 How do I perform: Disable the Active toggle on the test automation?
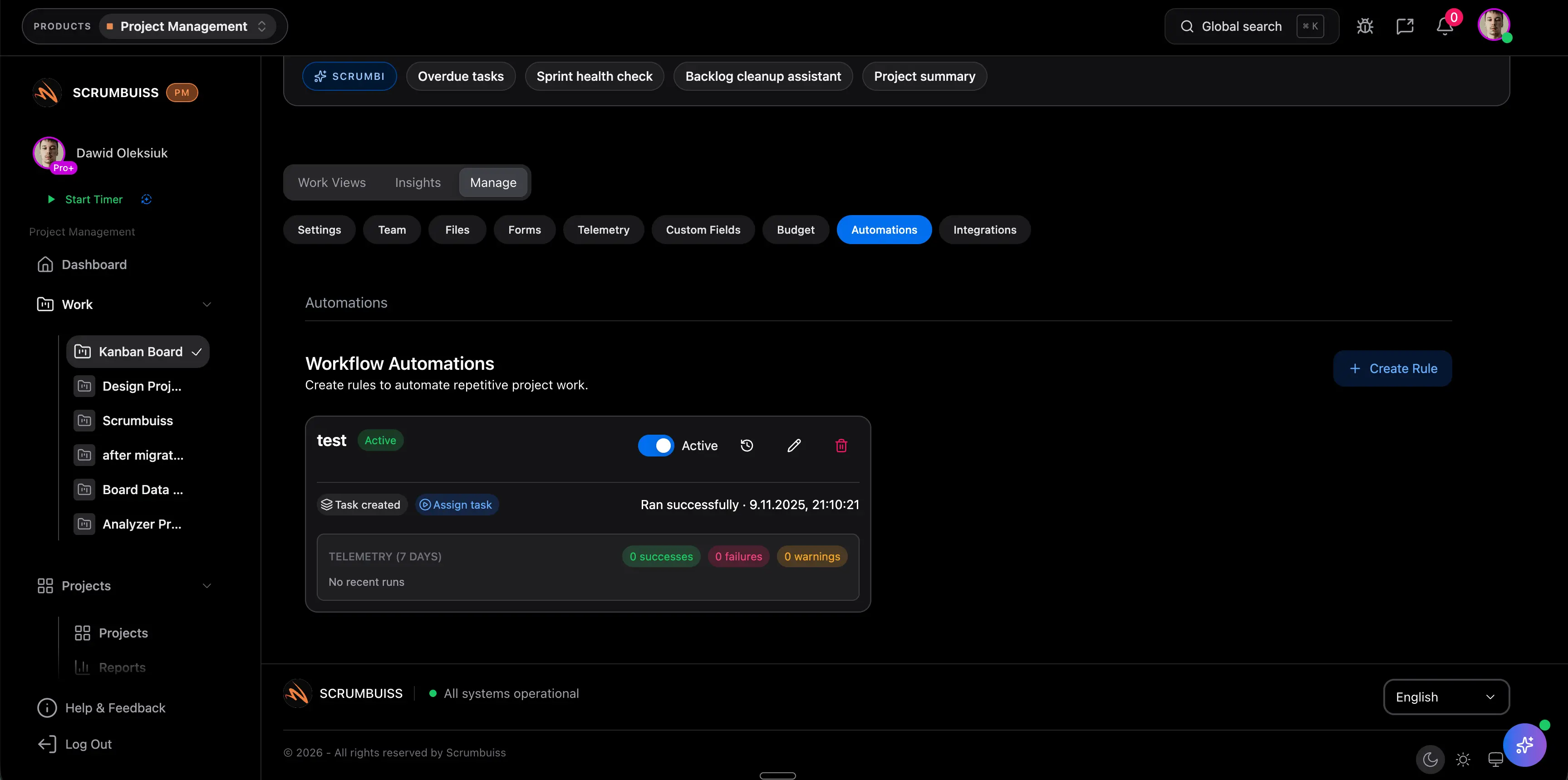click(x=656, y=446)
